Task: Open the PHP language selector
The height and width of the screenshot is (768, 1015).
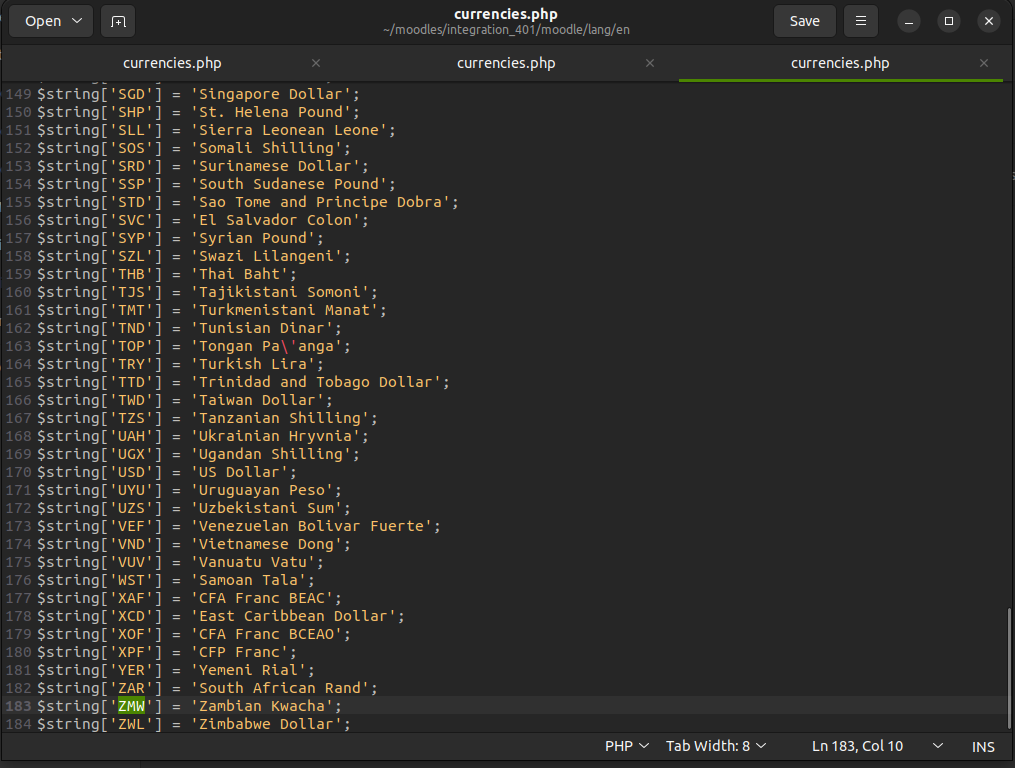Action: pyautogui.click(x=627, y=747)
